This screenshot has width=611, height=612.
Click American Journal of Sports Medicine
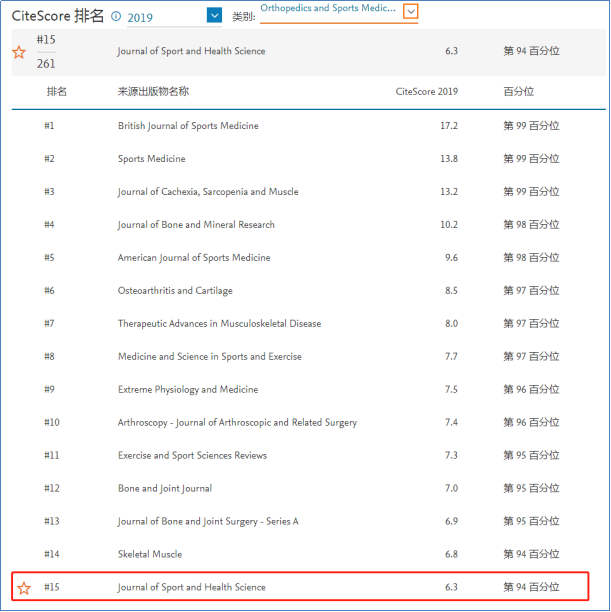click(x=194, y=258)
